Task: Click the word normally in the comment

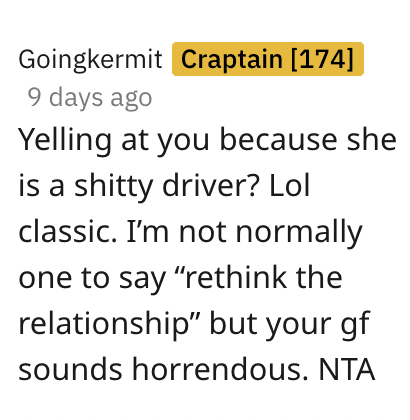Action: click(299, 233)
